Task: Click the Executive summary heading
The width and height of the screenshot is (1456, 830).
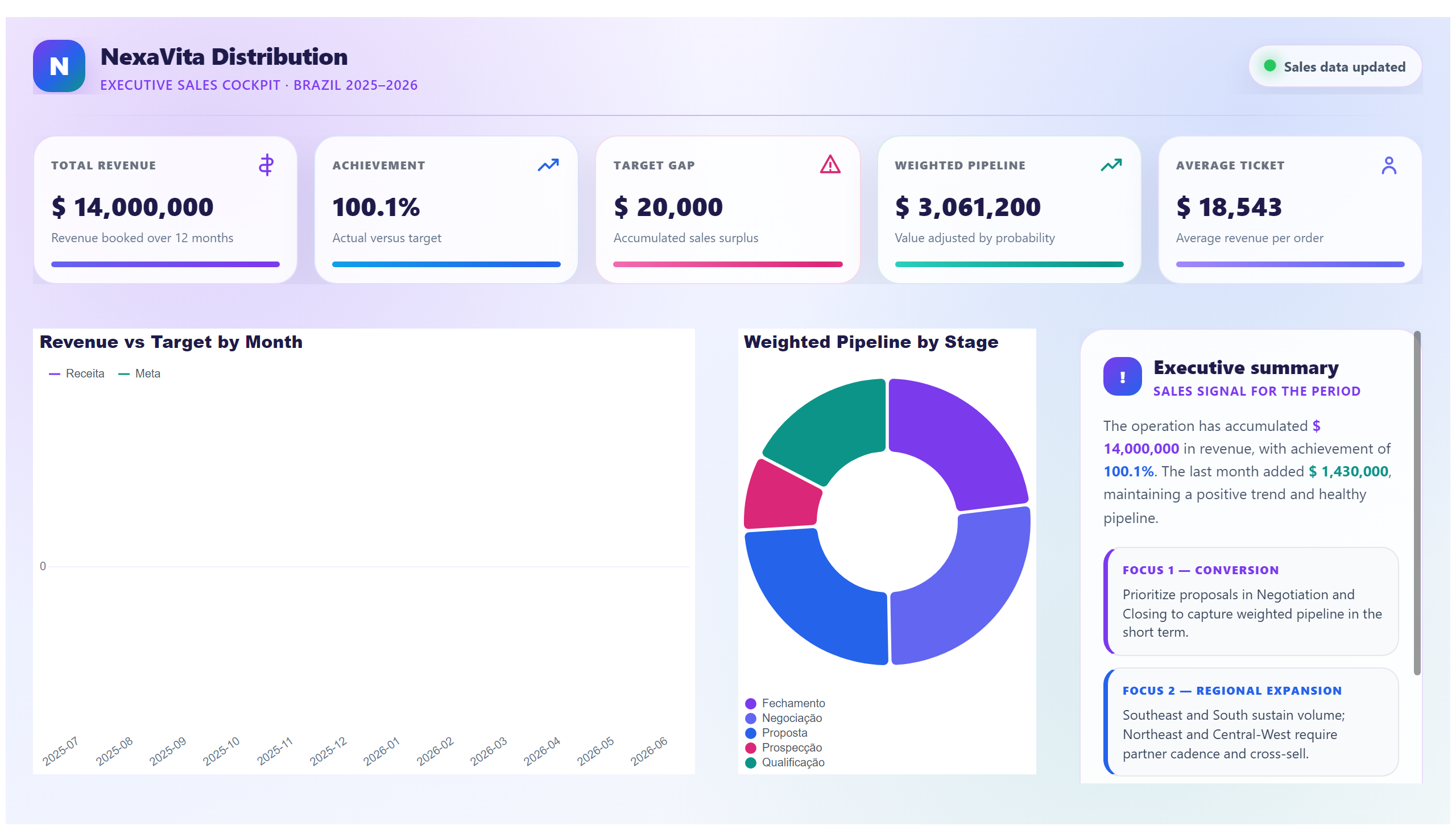Action: tap(1246, 368)
